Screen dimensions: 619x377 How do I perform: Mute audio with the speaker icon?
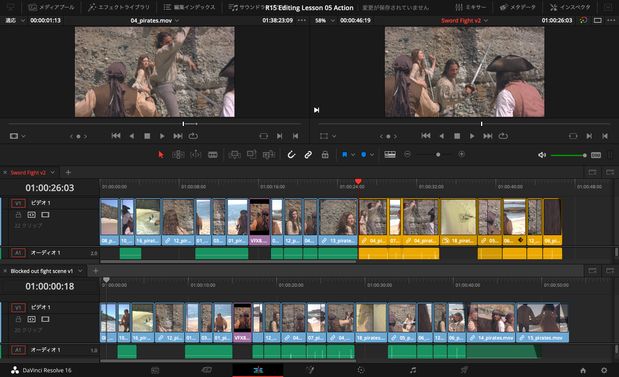click(542, 155)
